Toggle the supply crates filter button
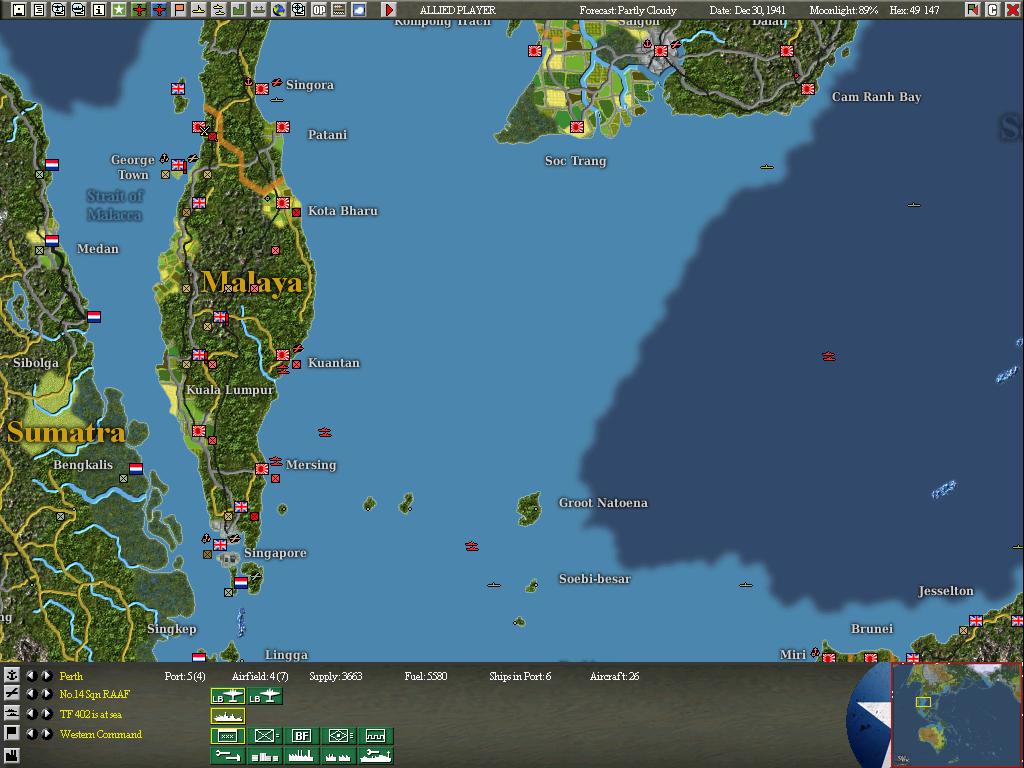The width and height of the screenshot is (1024, 768). point(264,756)
